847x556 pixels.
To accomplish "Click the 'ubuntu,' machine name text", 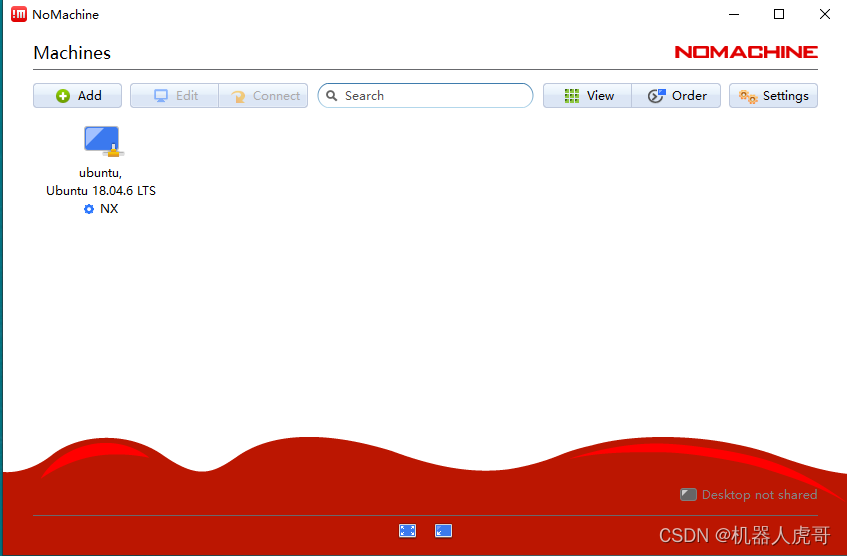I will click(100, 173).
